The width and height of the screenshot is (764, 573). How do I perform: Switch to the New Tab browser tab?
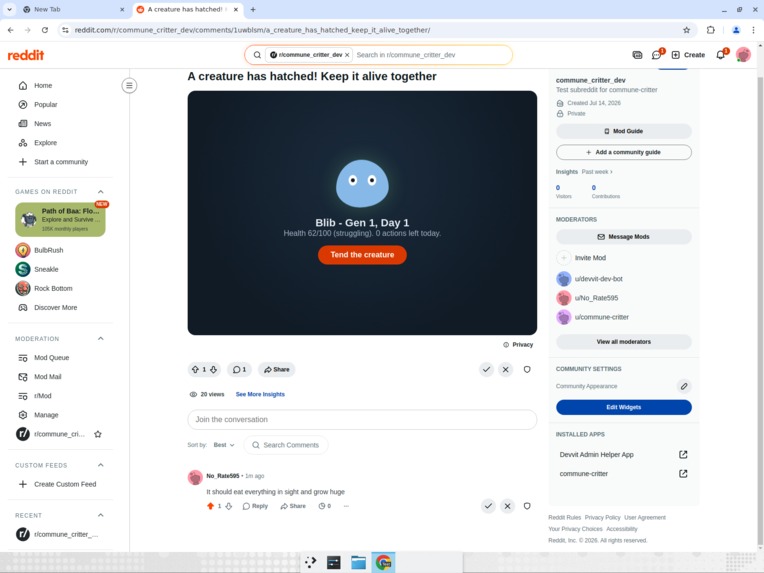(73, 9)
